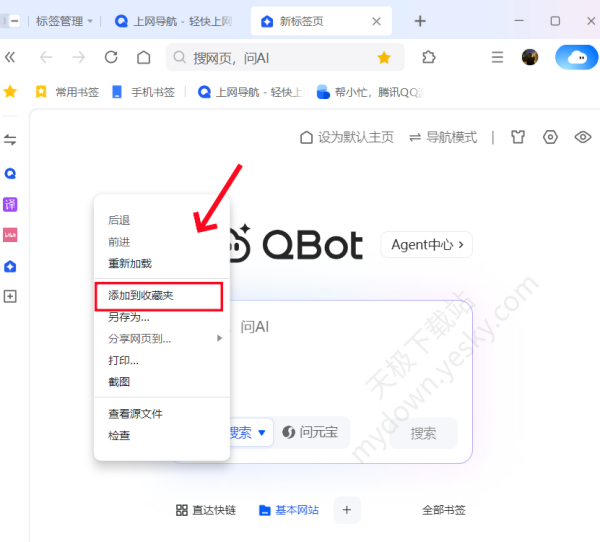This screenshot has height=542, width=600.
Task: Choose 另存为 in context menu
Action: click(x=129, y=317)
